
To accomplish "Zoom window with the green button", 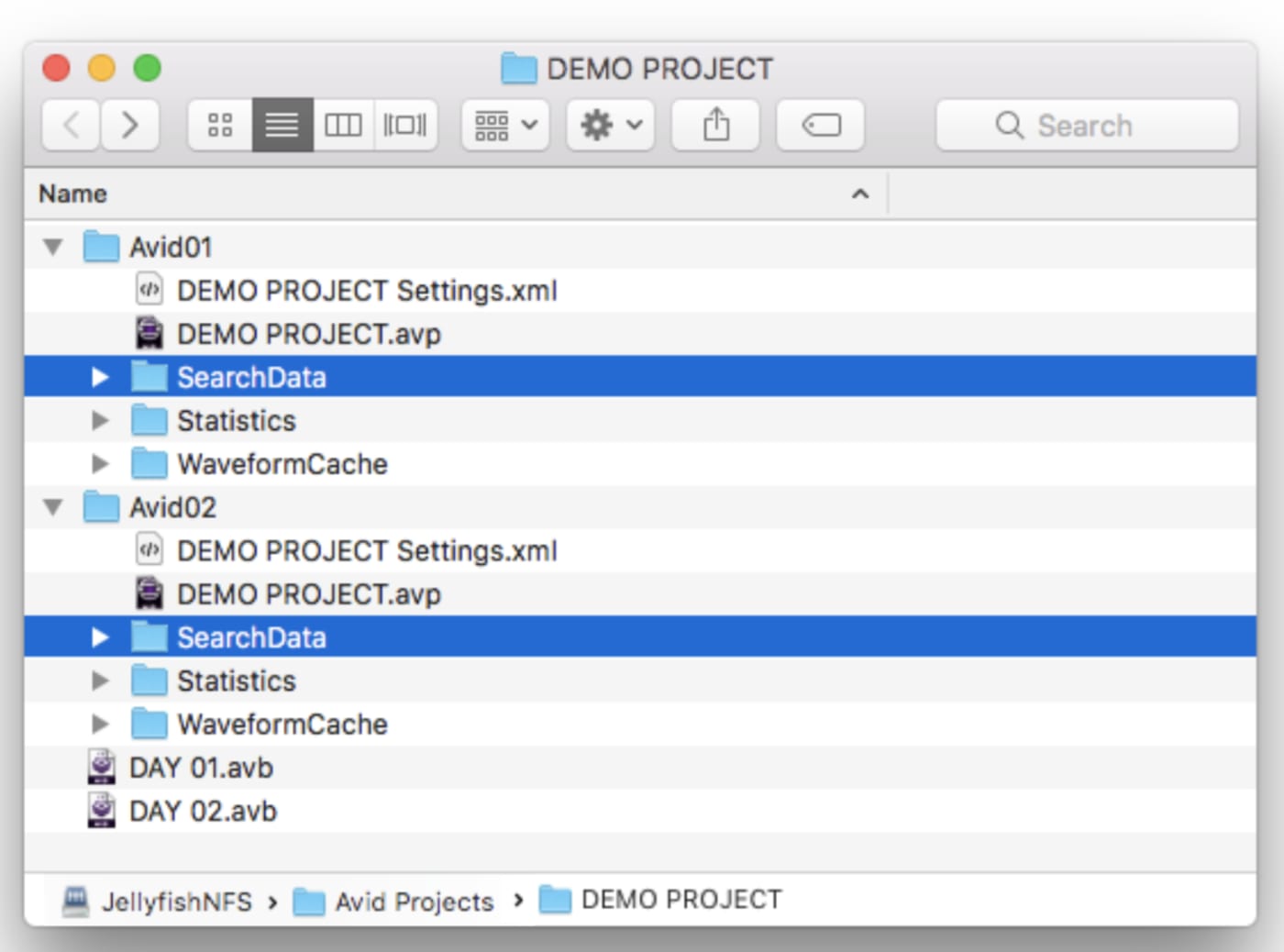I will [x=147, y=68].
